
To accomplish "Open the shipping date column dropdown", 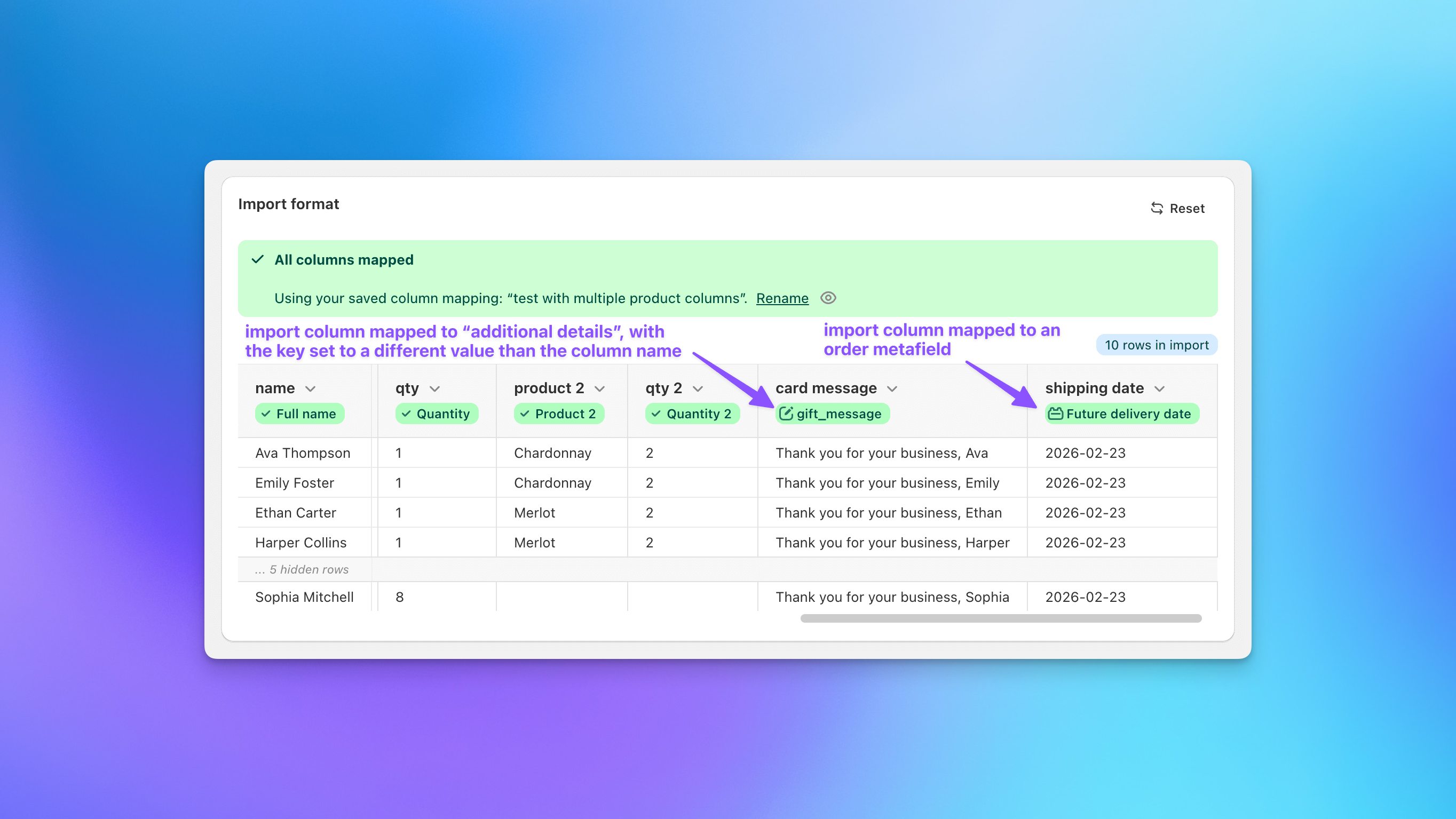I will [x=1160, y=388].
